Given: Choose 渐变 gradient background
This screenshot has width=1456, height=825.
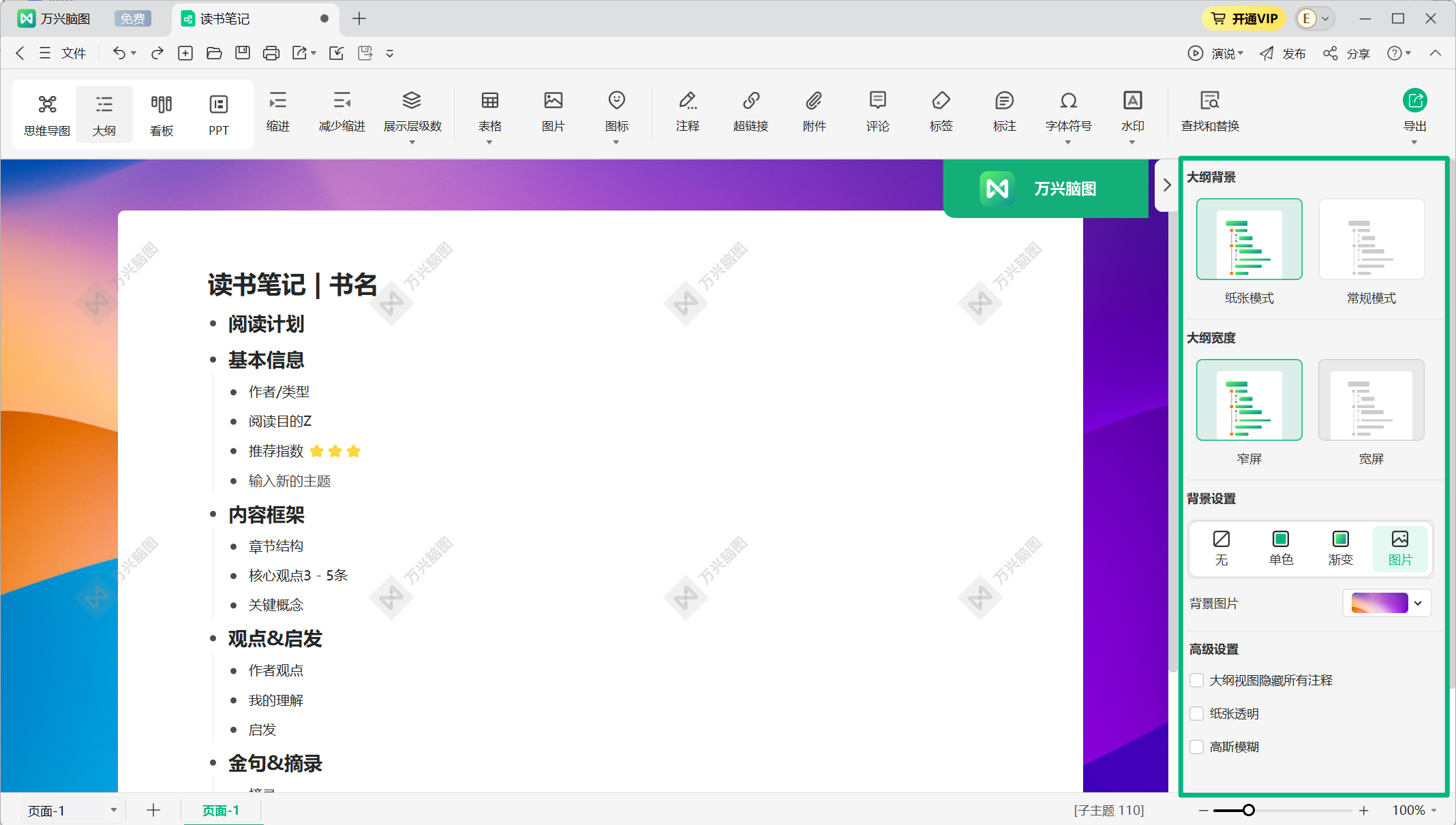Looking at the screenshot, I should tap(1340, 548).
